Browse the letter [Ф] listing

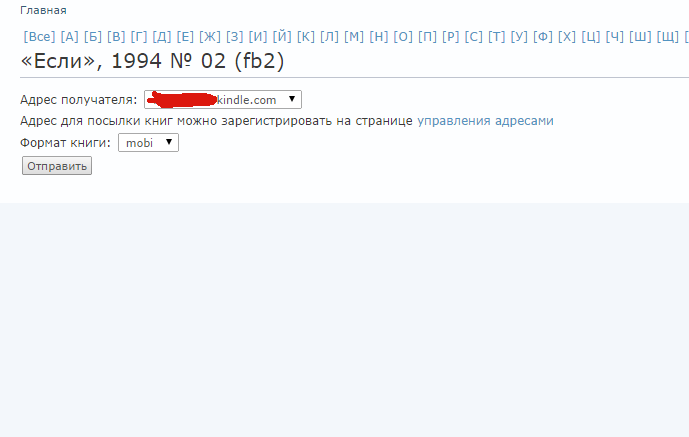point(543,36)
